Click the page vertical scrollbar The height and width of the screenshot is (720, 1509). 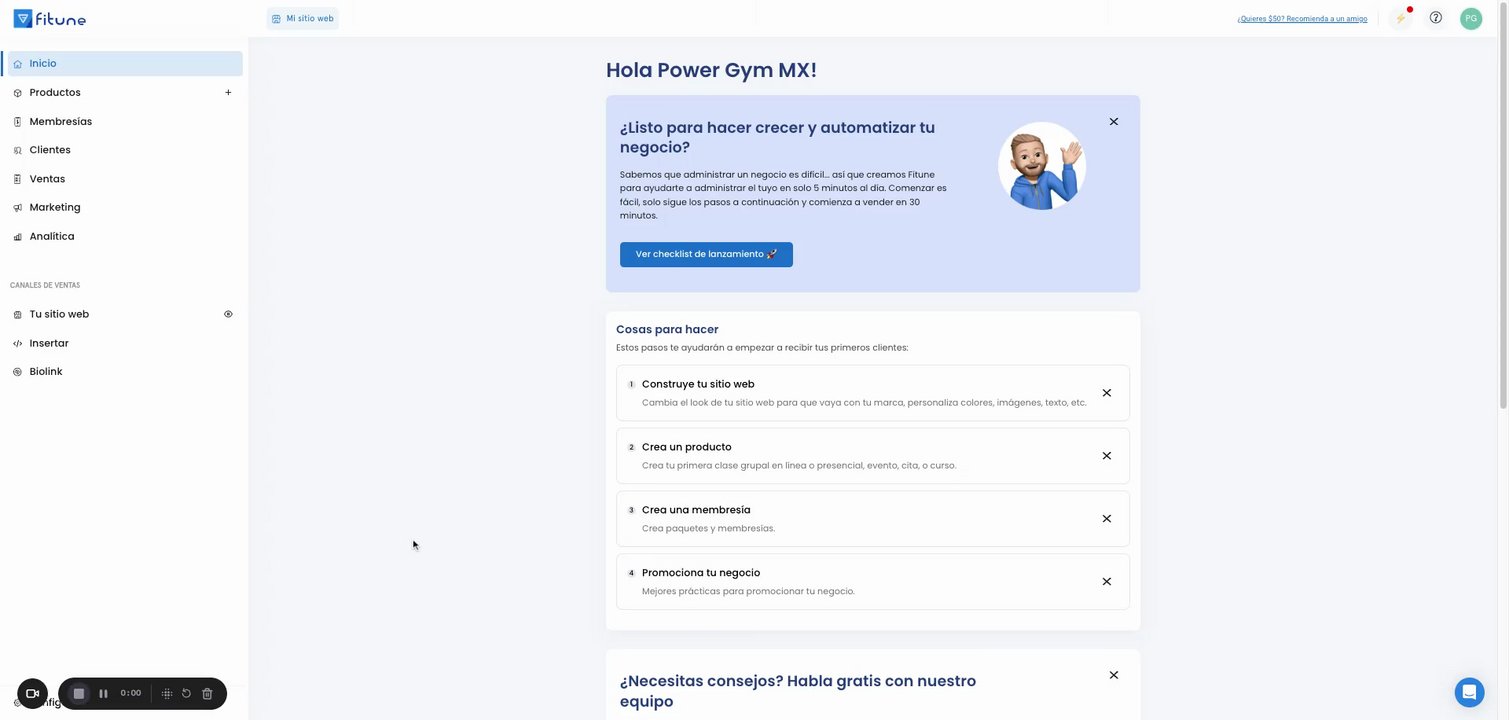click(x=1503, y=205)
